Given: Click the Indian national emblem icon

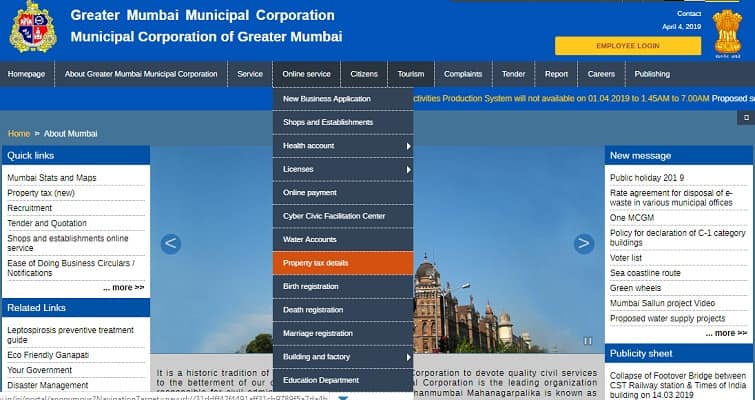Looking at the screenshot, I should (x=727, y=32).
